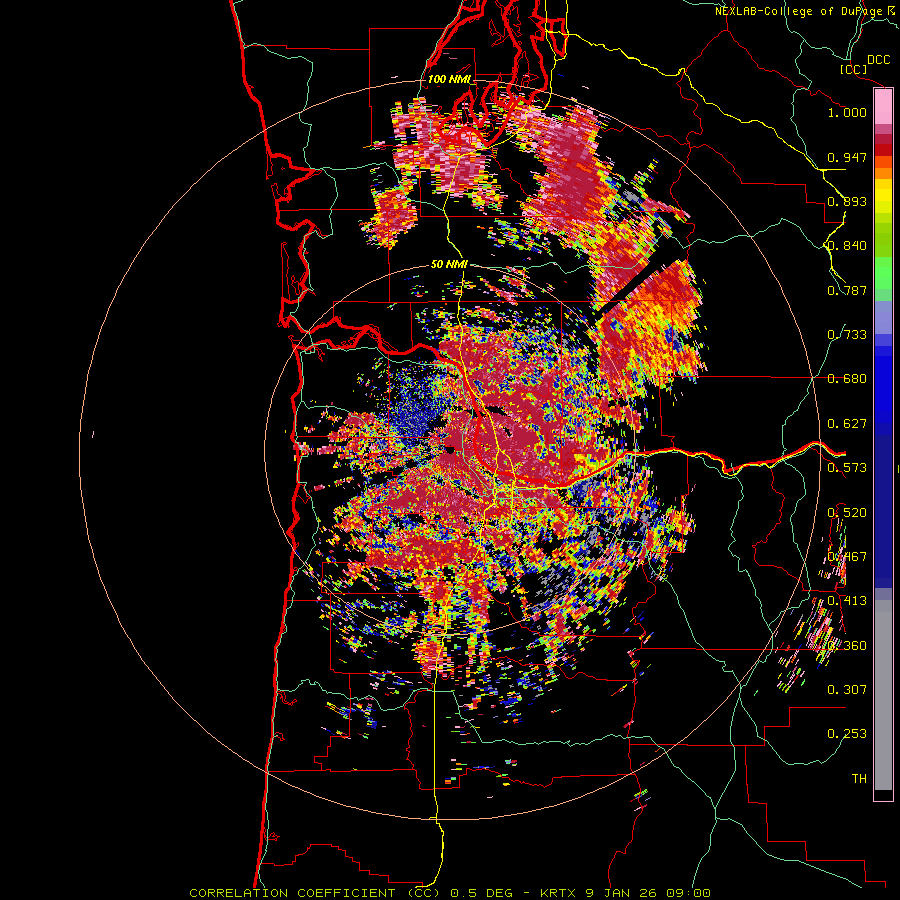Select the 0.413 scale value

(x=847, y=601)
